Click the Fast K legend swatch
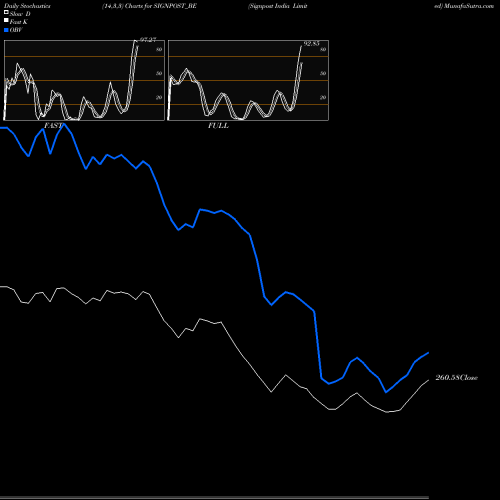Viewport: 500px width, 500px height. click(6, 21)
